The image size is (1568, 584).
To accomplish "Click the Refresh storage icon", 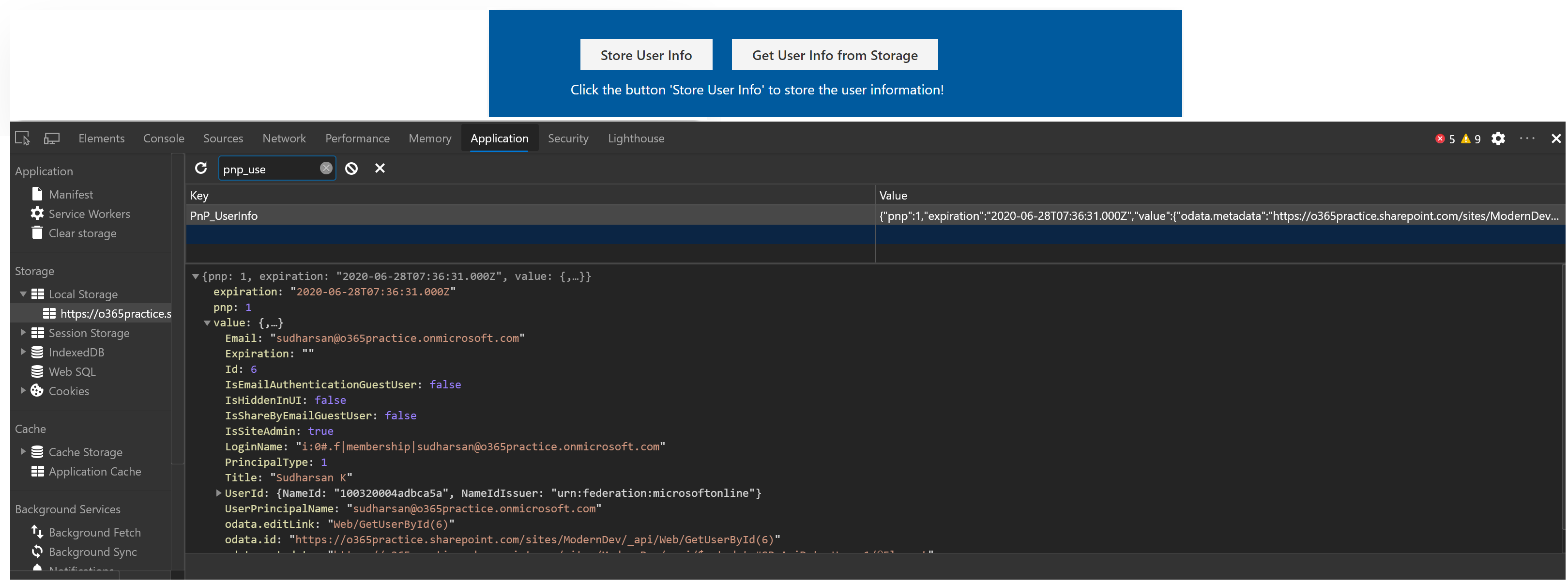I will (x=199, y=168).
